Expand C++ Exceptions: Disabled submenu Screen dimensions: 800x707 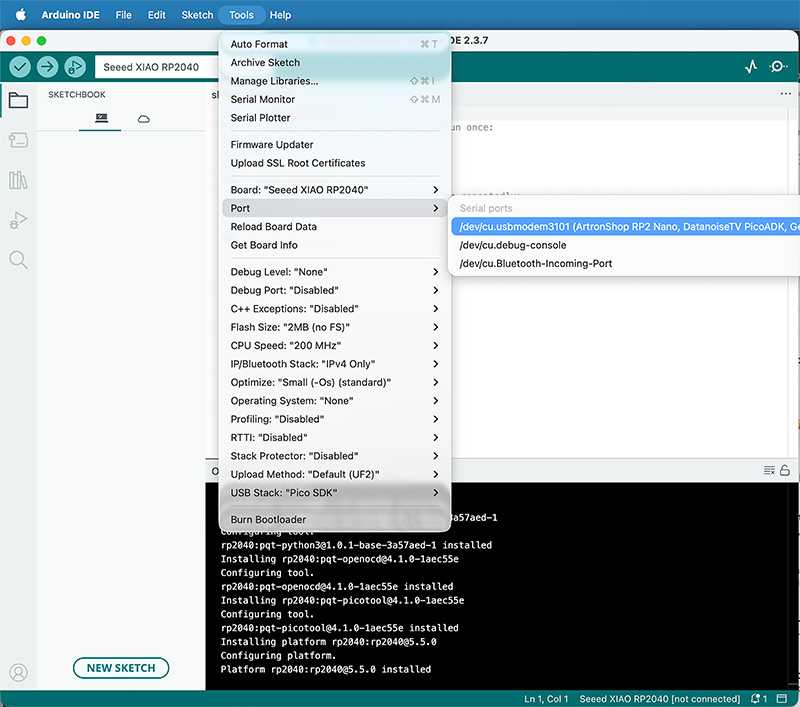(335, 309)
